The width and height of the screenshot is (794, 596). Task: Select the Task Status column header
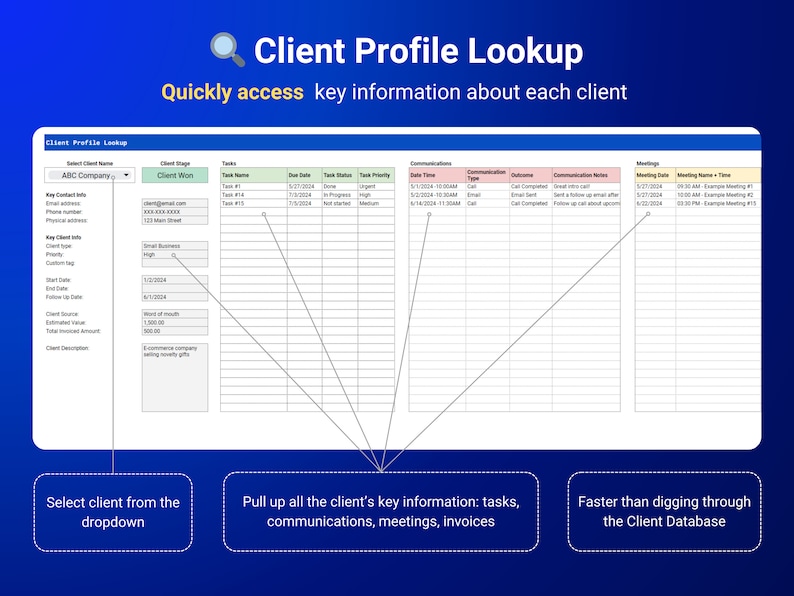pos(340,175)
